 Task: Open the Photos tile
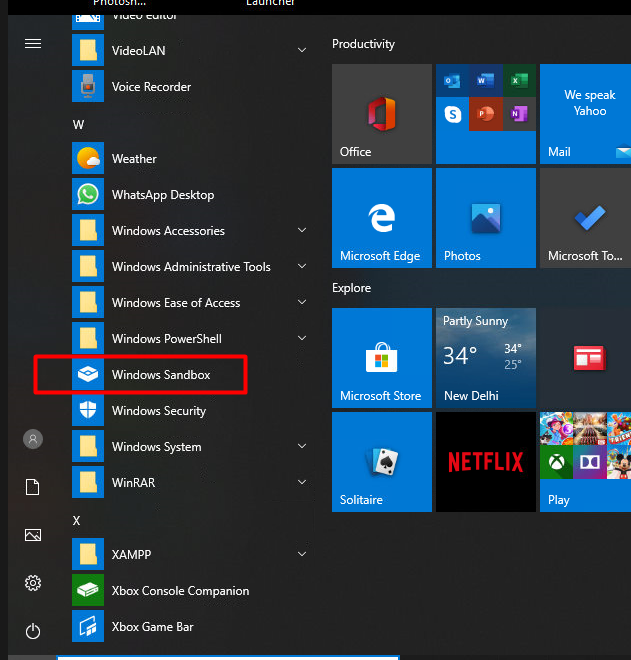486,218
